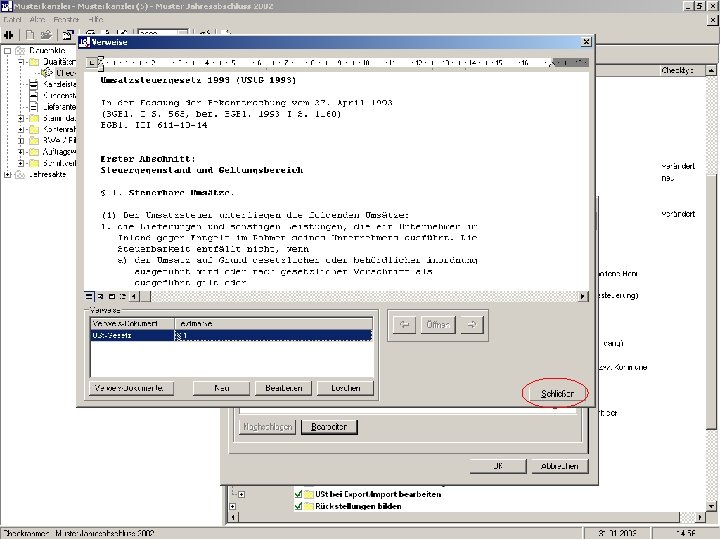This screenshot has width=720, height=540.
Task: Click the right arrow navigation button
Action: [472, 325]
